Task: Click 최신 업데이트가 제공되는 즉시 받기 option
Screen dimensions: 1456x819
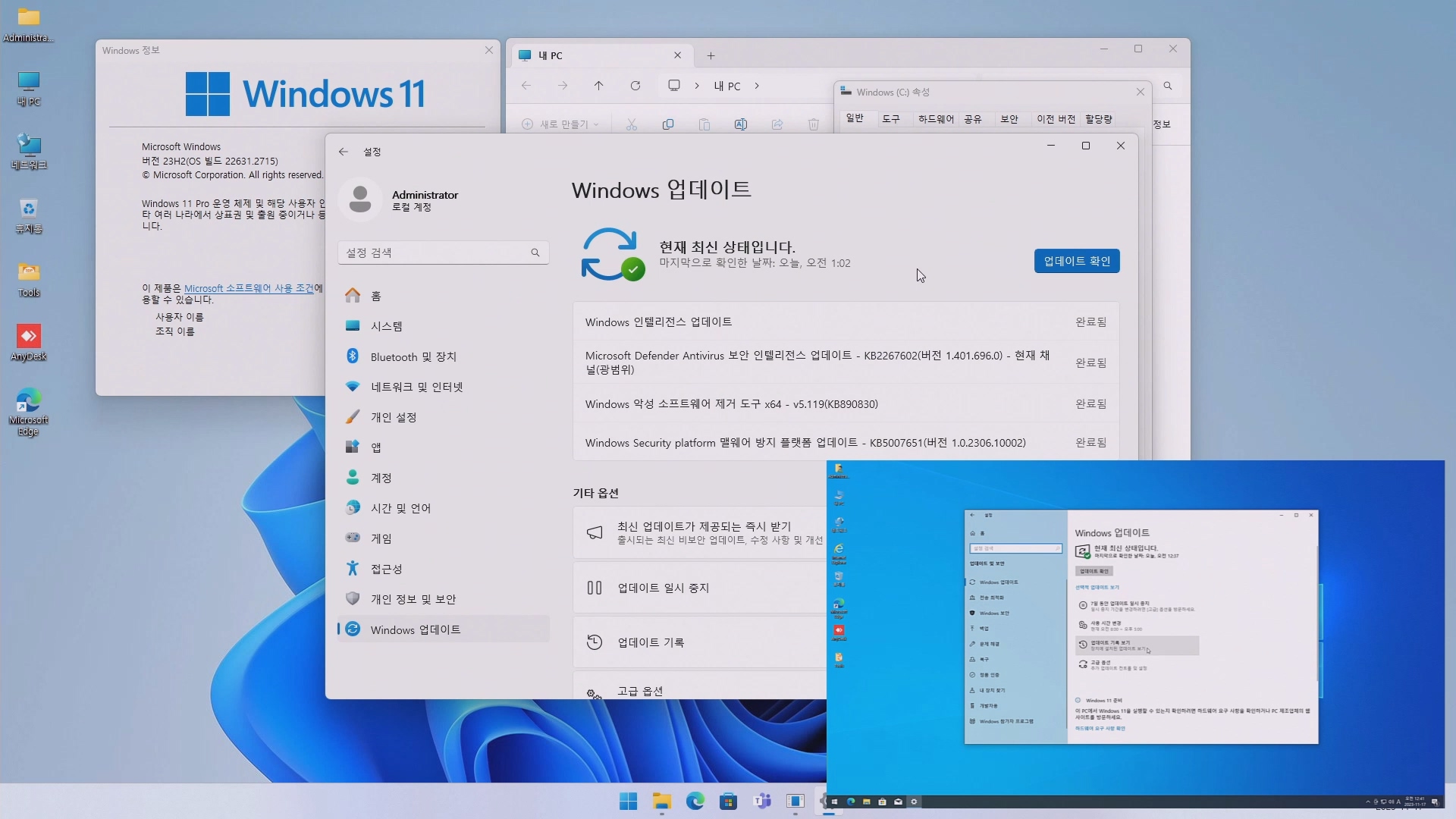Action: click(699, 532)
